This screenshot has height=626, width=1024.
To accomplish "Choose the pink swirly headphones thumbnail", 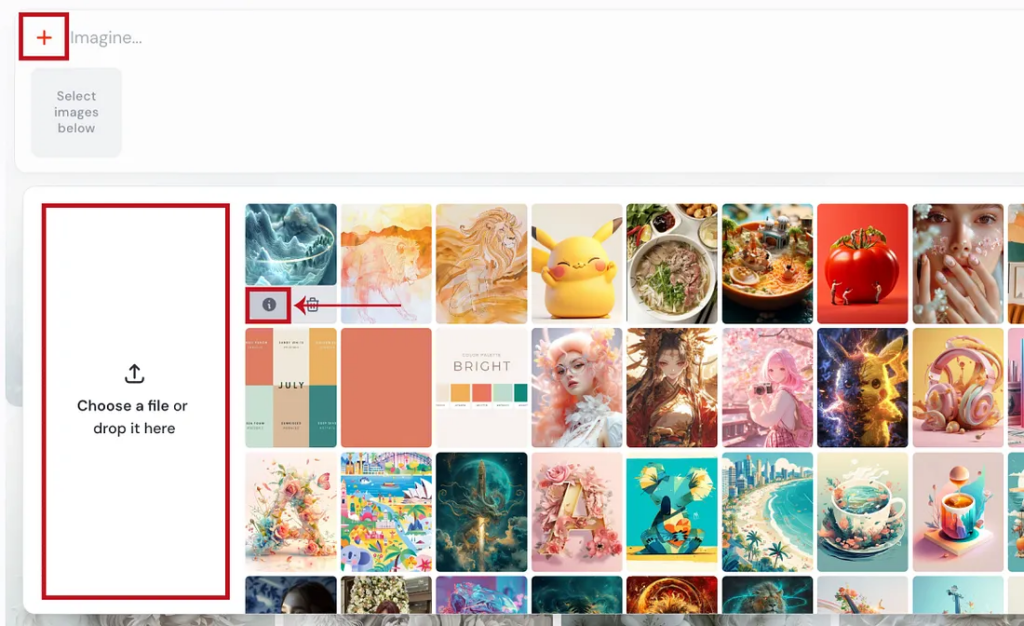I will coord(958,388).
